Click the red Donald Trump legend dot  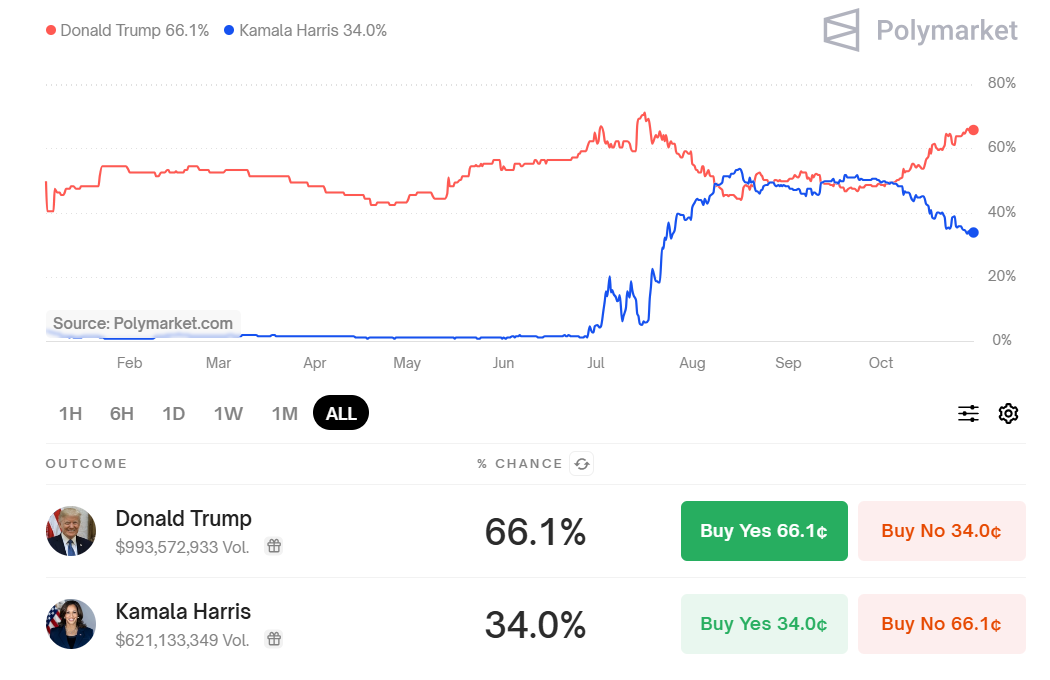51,31
